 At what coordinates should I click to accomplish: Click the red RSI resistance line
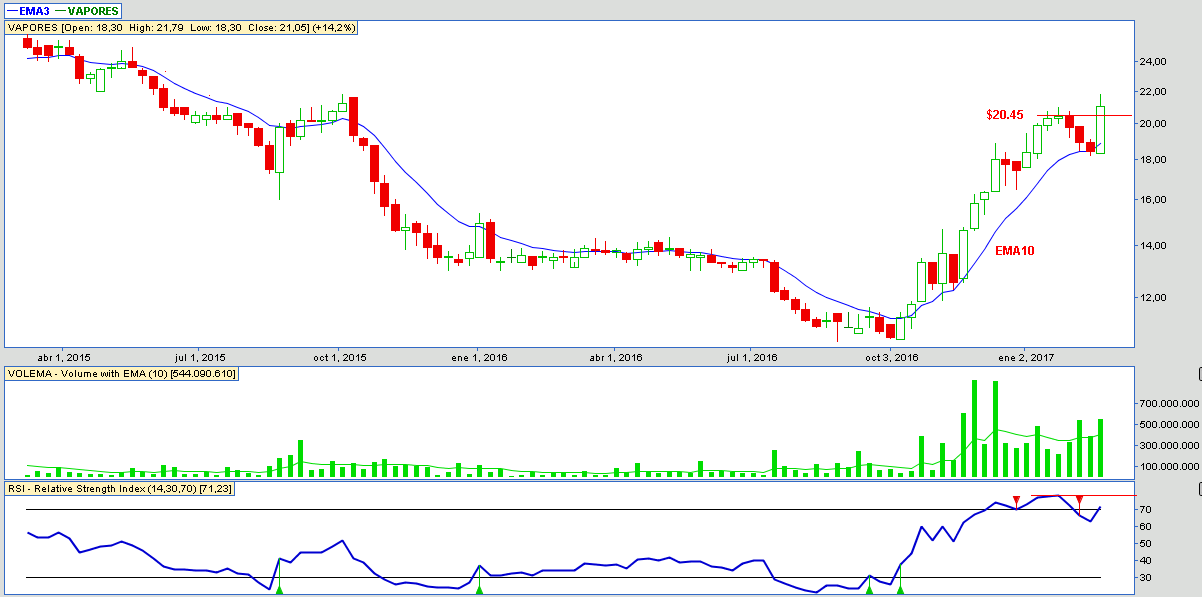pos(1084,495)
